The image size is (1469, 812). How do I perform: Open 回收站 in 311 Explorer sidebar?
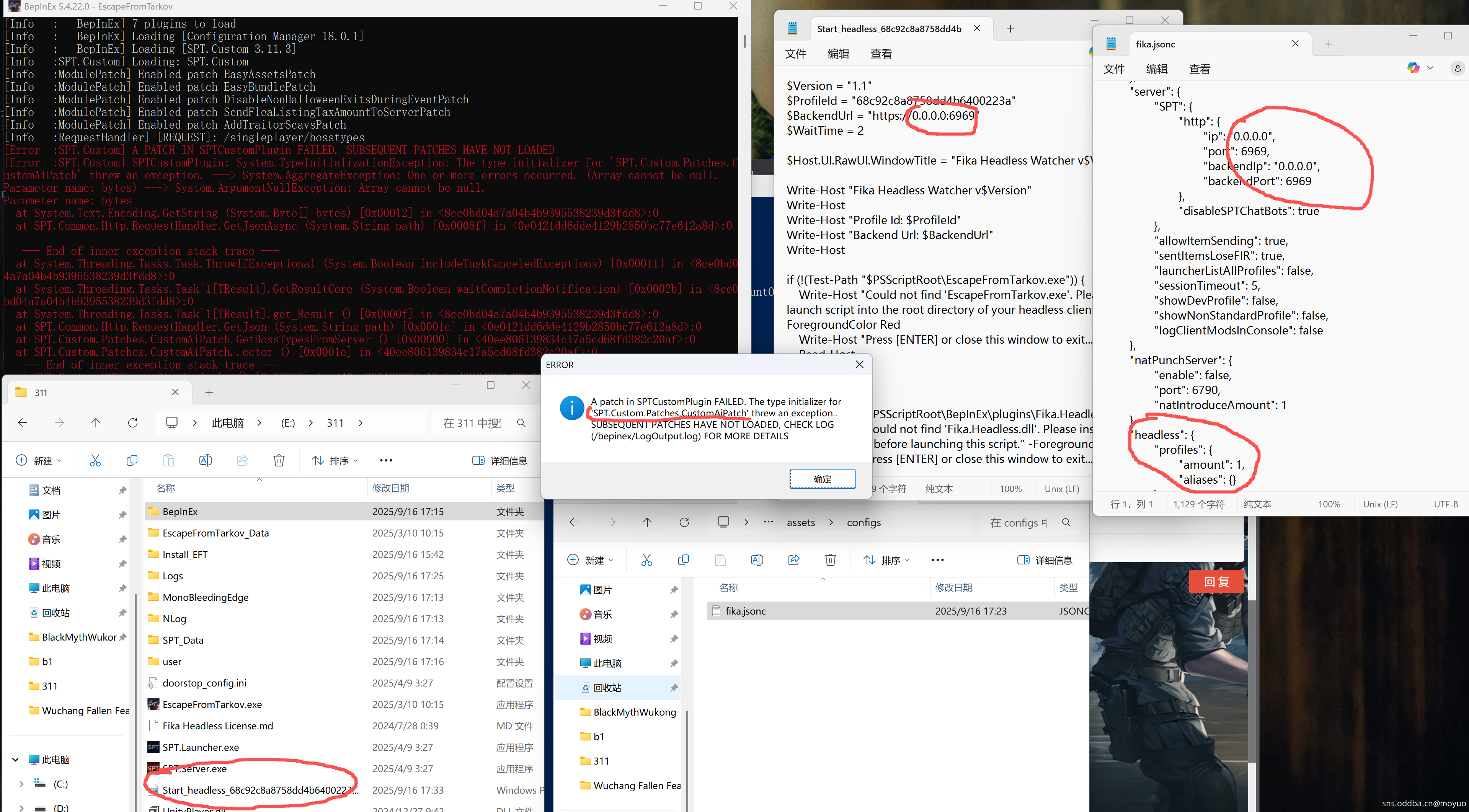pos(56,612)
